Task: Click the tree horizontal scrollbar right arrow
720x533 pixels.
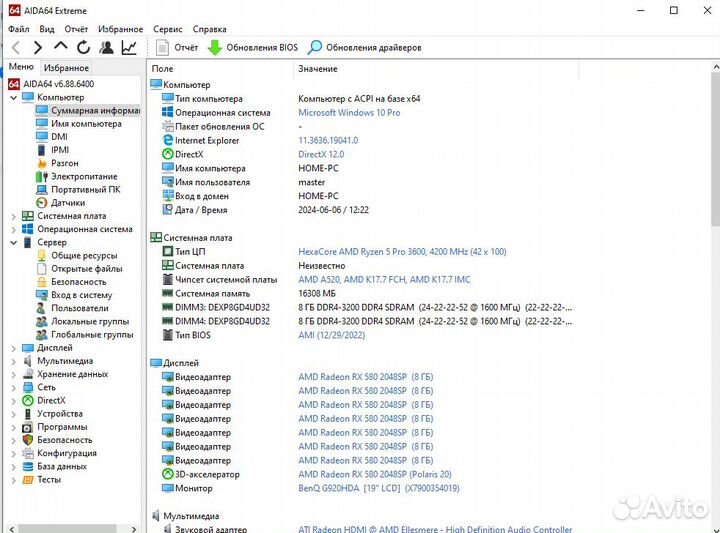Action: click(134, 529)
